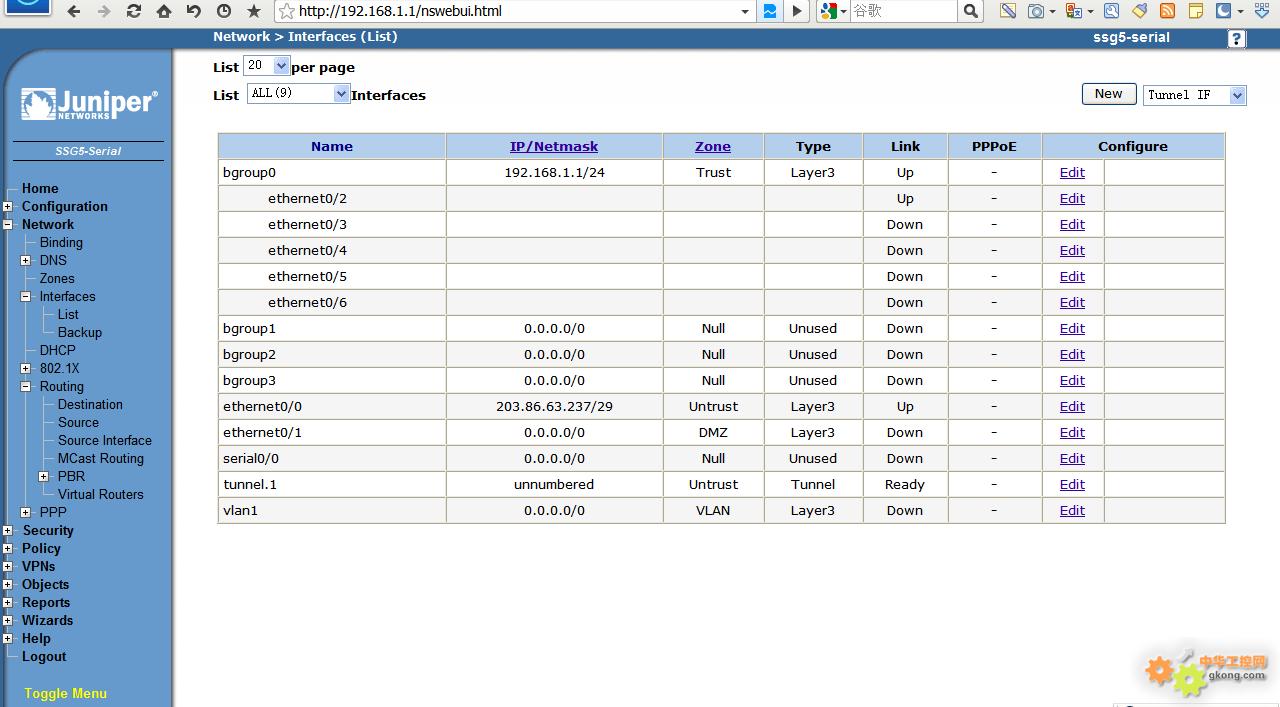Open Destination routing page
This screenshot has height=707, width=1280.
[90, 404]
